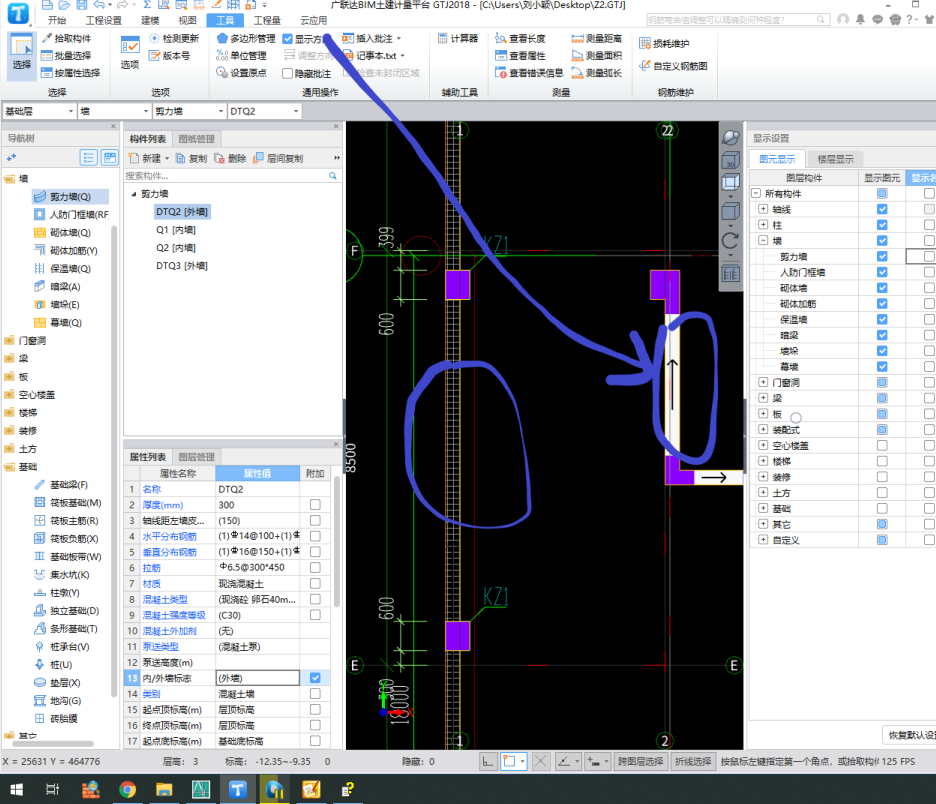Collapse the 墙 display tree node

[763, 240]
